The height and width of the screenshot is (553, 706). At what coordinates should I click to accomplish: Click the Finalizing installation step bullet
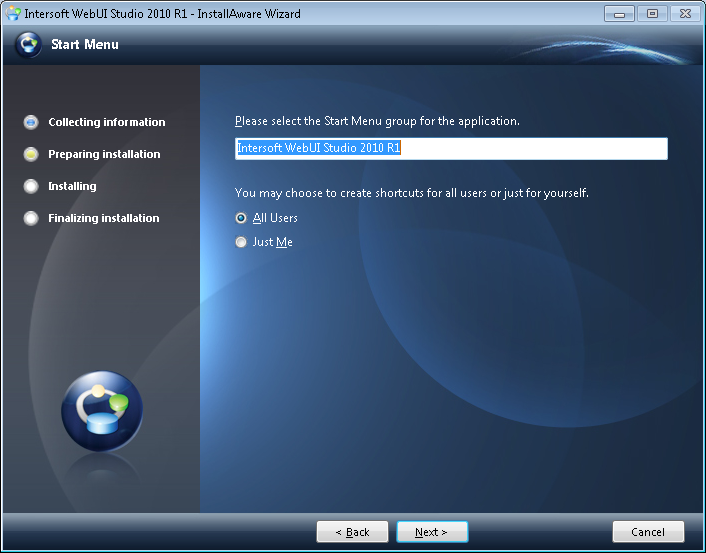(31, 218)
